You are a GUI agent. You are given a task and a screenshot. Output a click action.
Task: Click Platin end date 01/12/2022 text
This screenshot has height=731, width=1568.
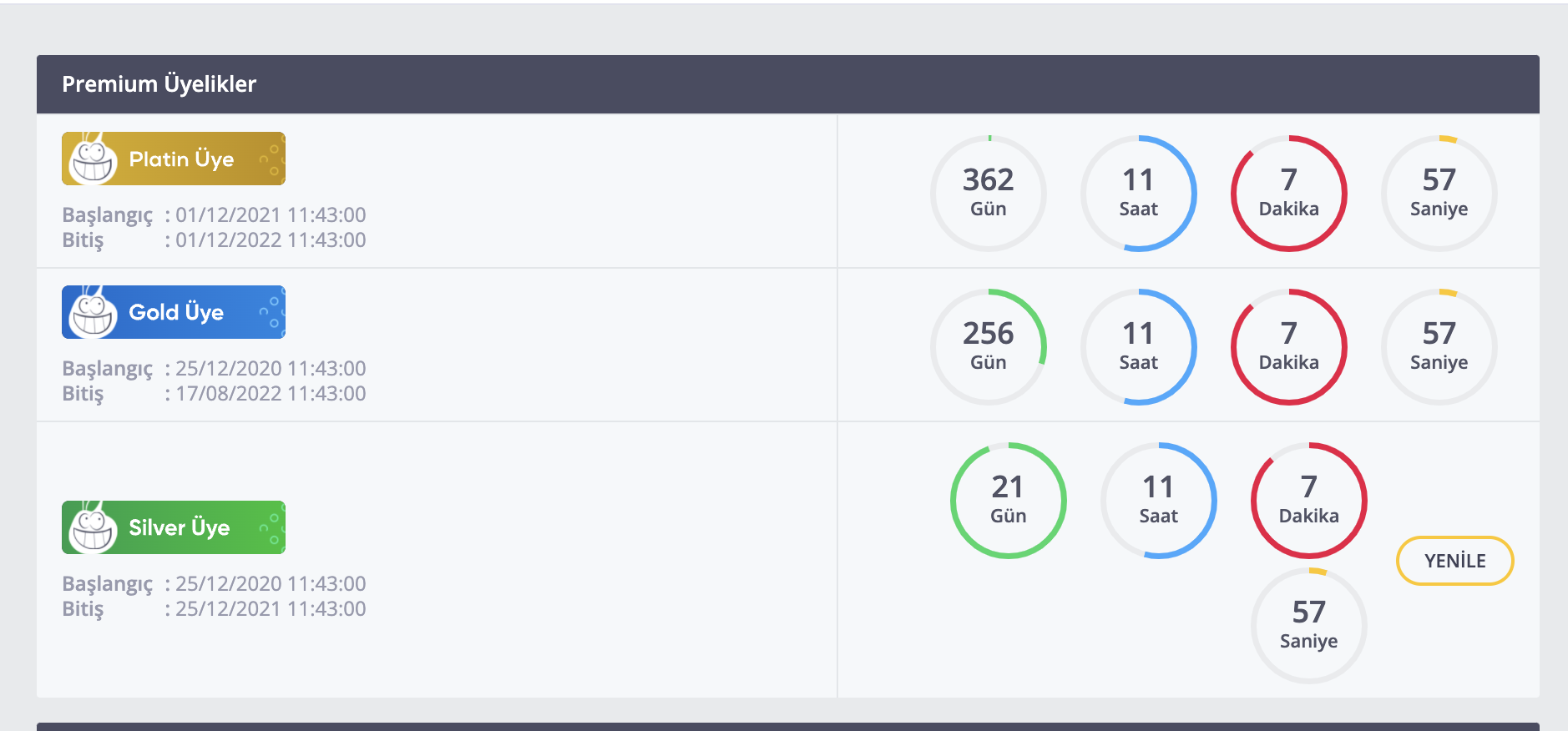(x=271, y=240)
